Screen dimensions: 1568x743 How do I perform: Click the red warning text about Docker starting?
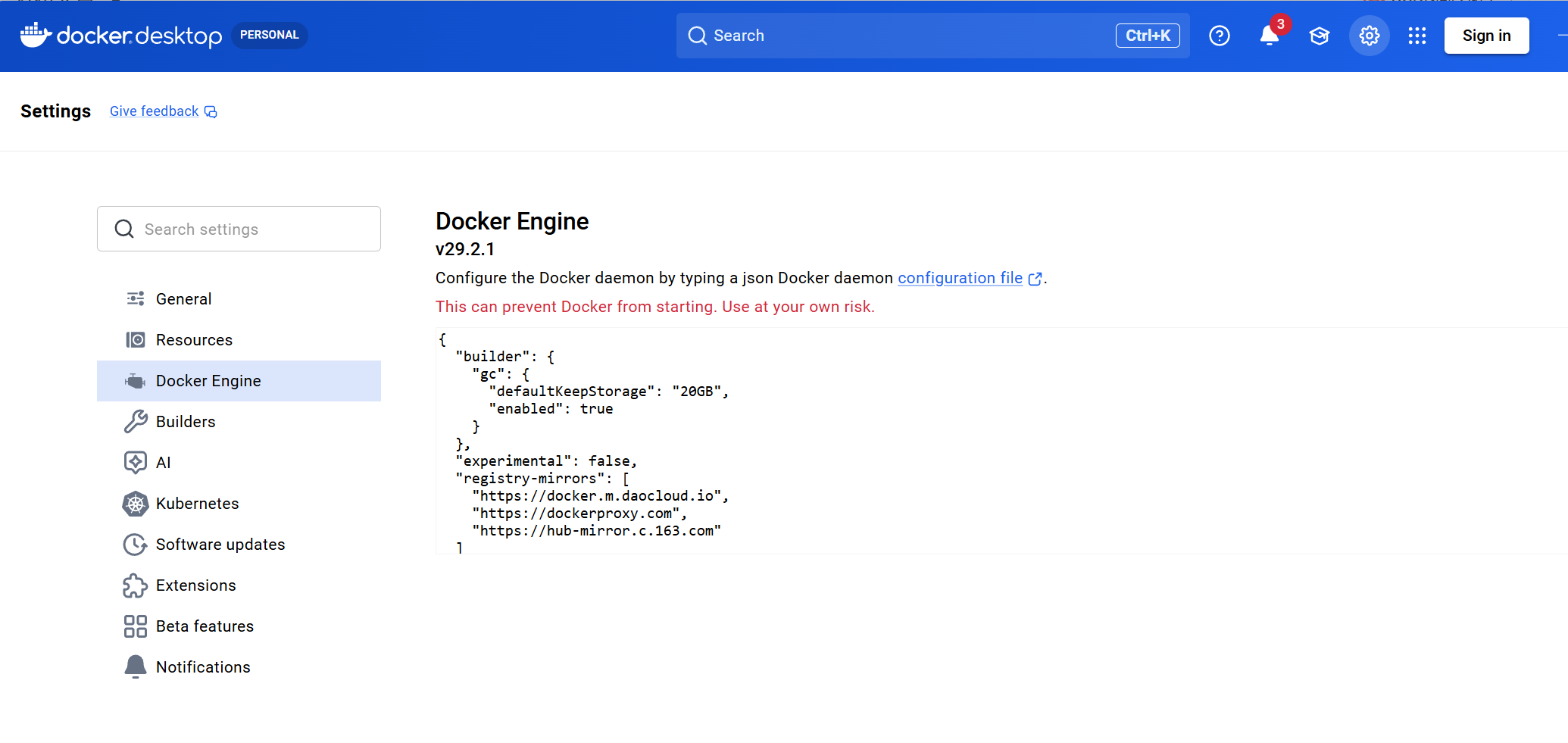click(654, 307)
